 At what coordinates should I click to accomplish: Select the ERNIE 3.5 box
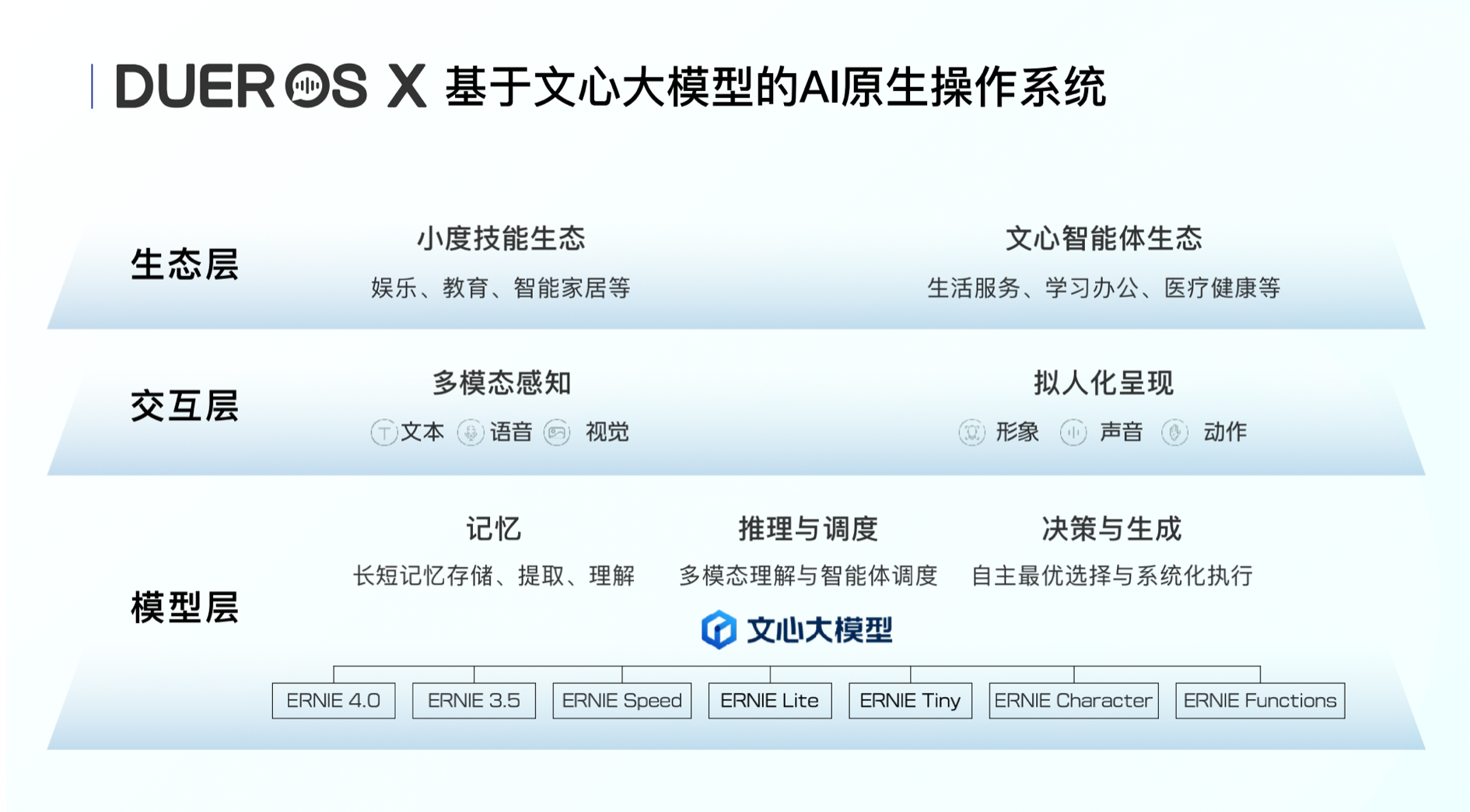coord(474,701)
